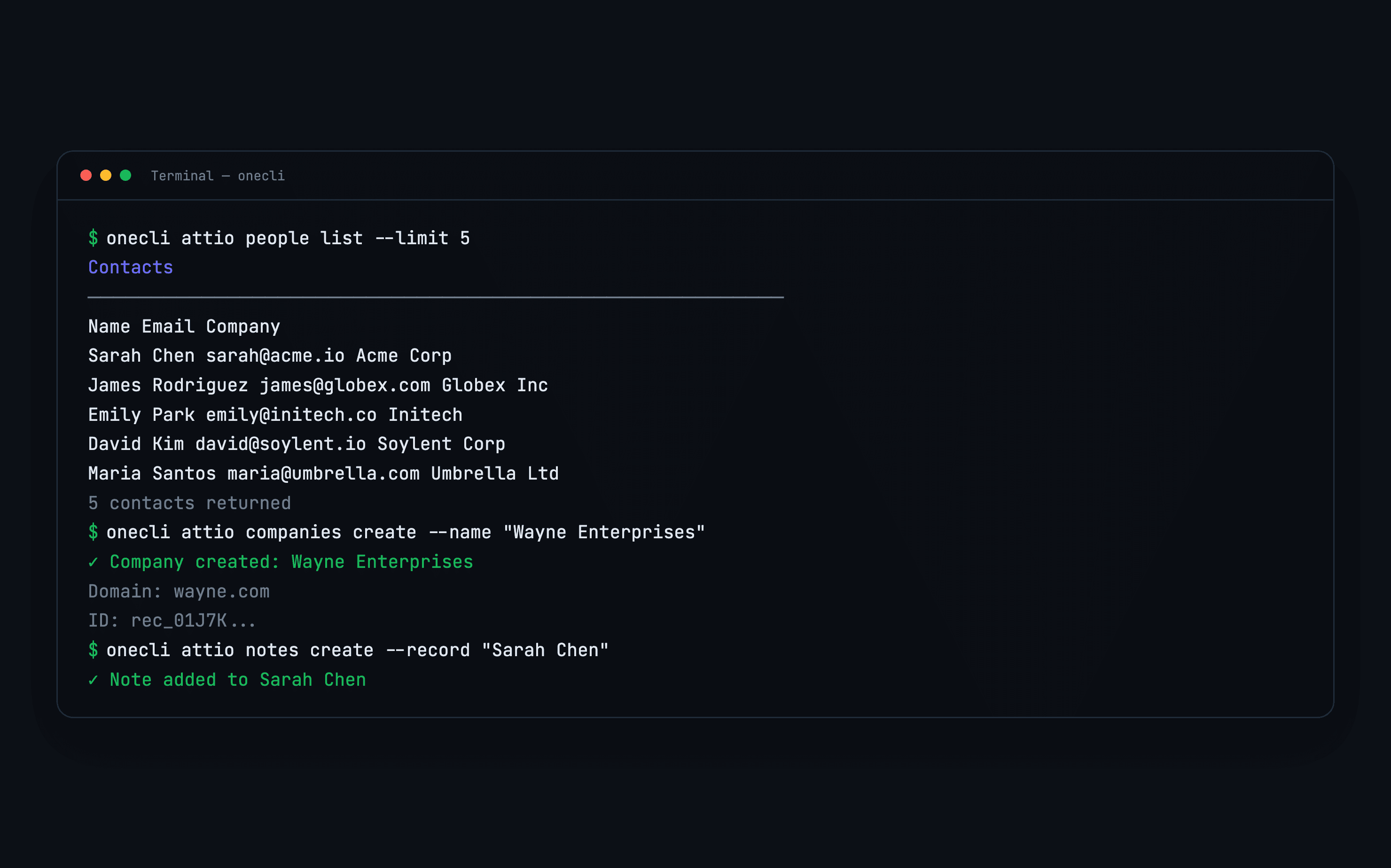Click the checkmark beside Note added

click(x=93, y=680)
